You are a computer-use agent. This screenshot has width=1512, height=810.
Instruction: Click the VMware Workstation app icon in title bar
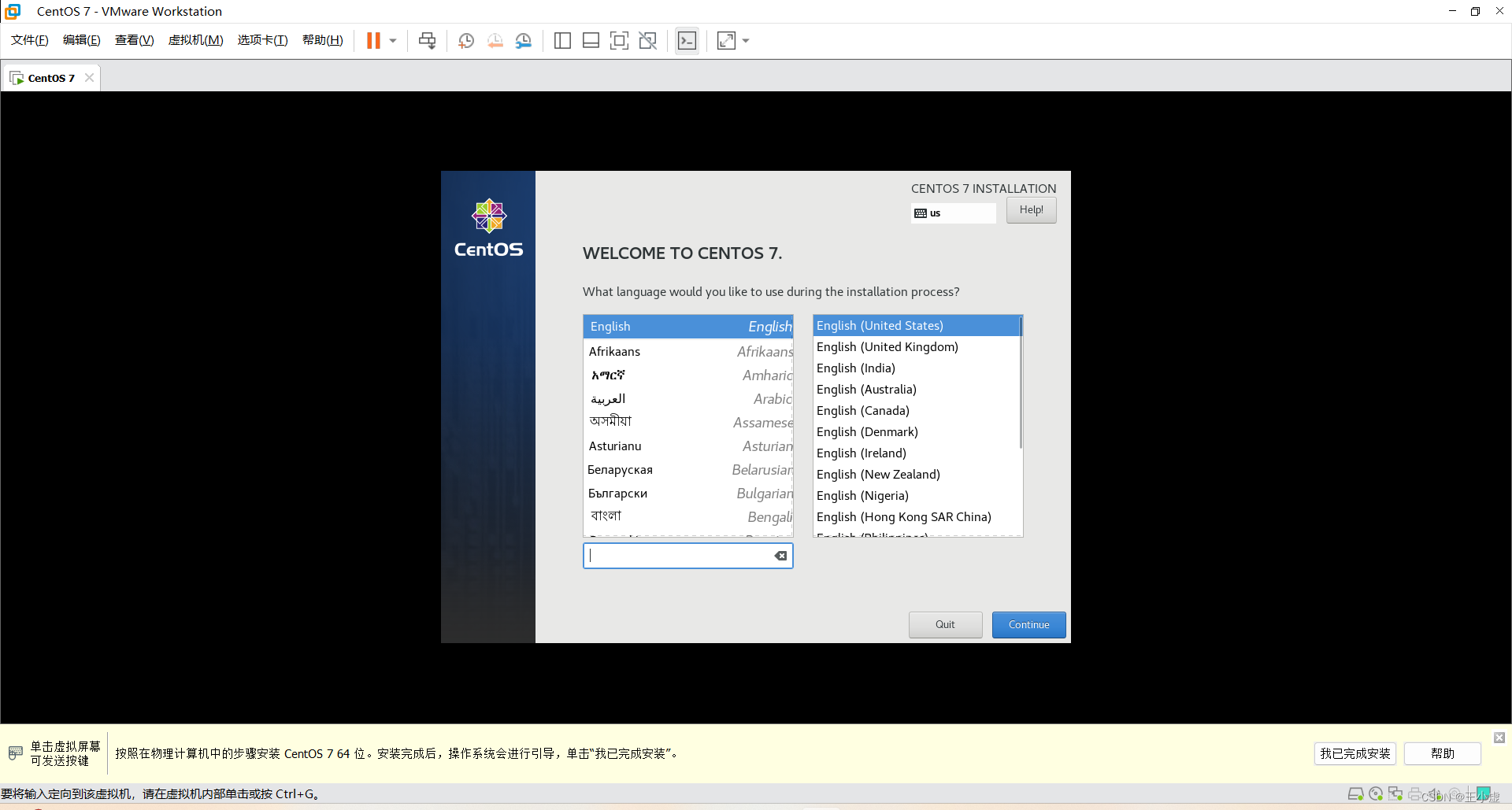click(x=13, y=11)
